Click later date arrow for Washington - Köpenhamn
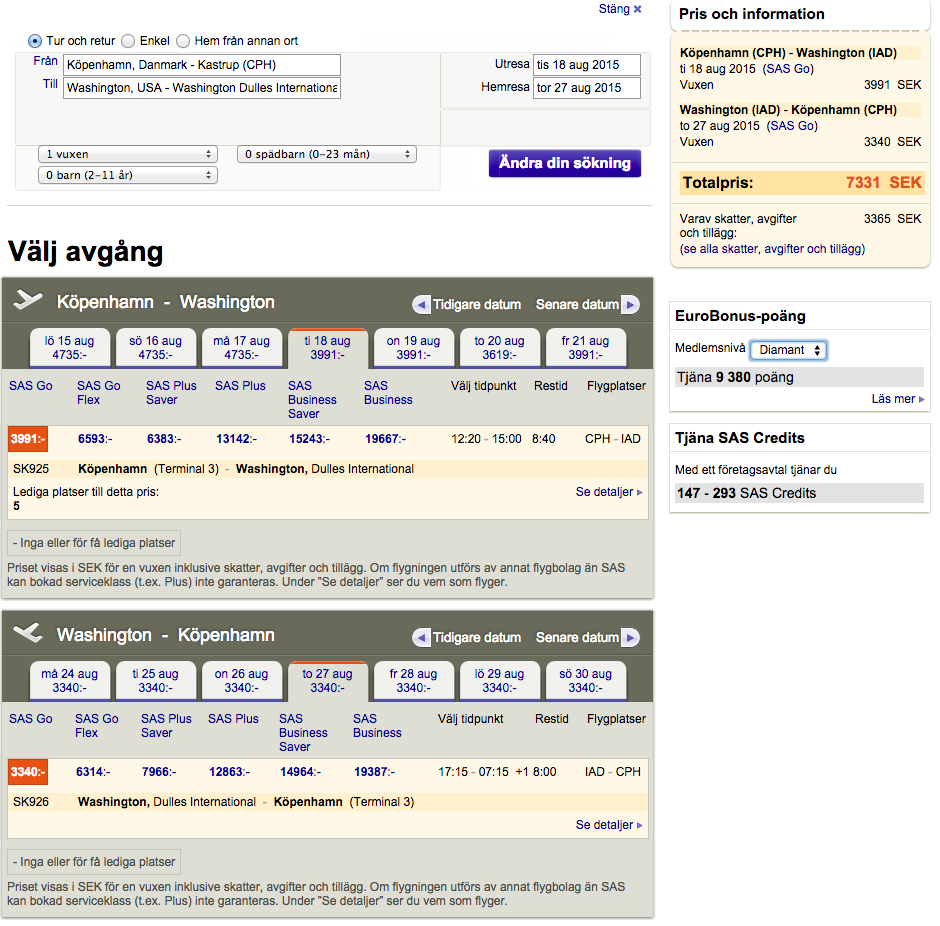 pos(629,638)
